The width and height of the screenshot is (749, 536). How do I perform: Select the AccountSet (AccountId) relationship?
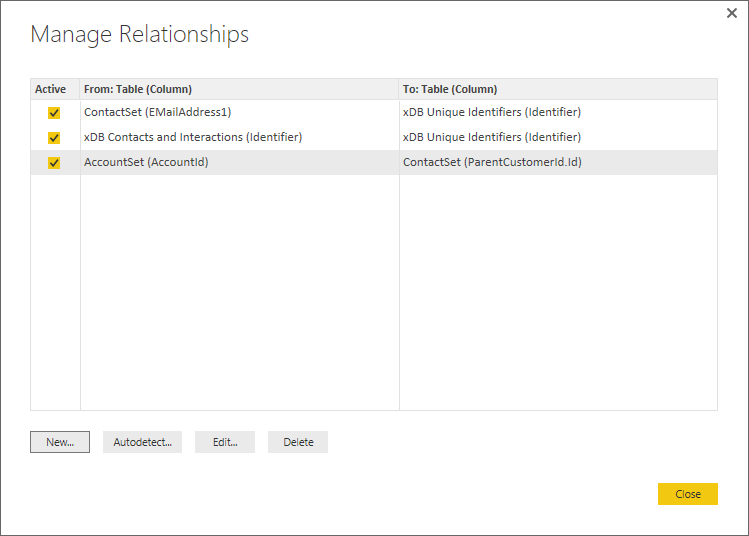pyautogui.click(x=146, y=162)
